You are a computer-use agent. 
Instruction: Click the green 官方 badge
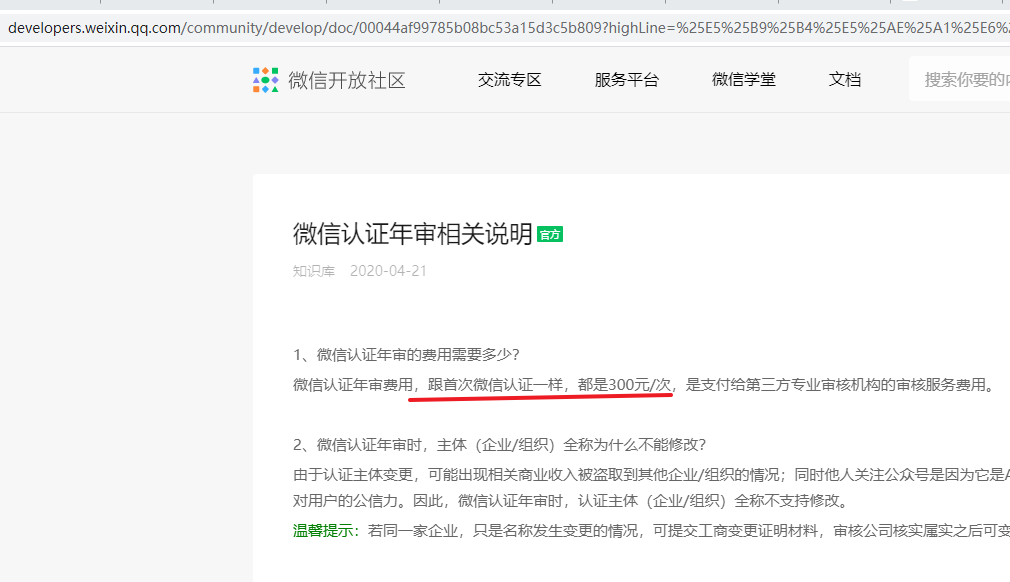[x=550, y=235]
